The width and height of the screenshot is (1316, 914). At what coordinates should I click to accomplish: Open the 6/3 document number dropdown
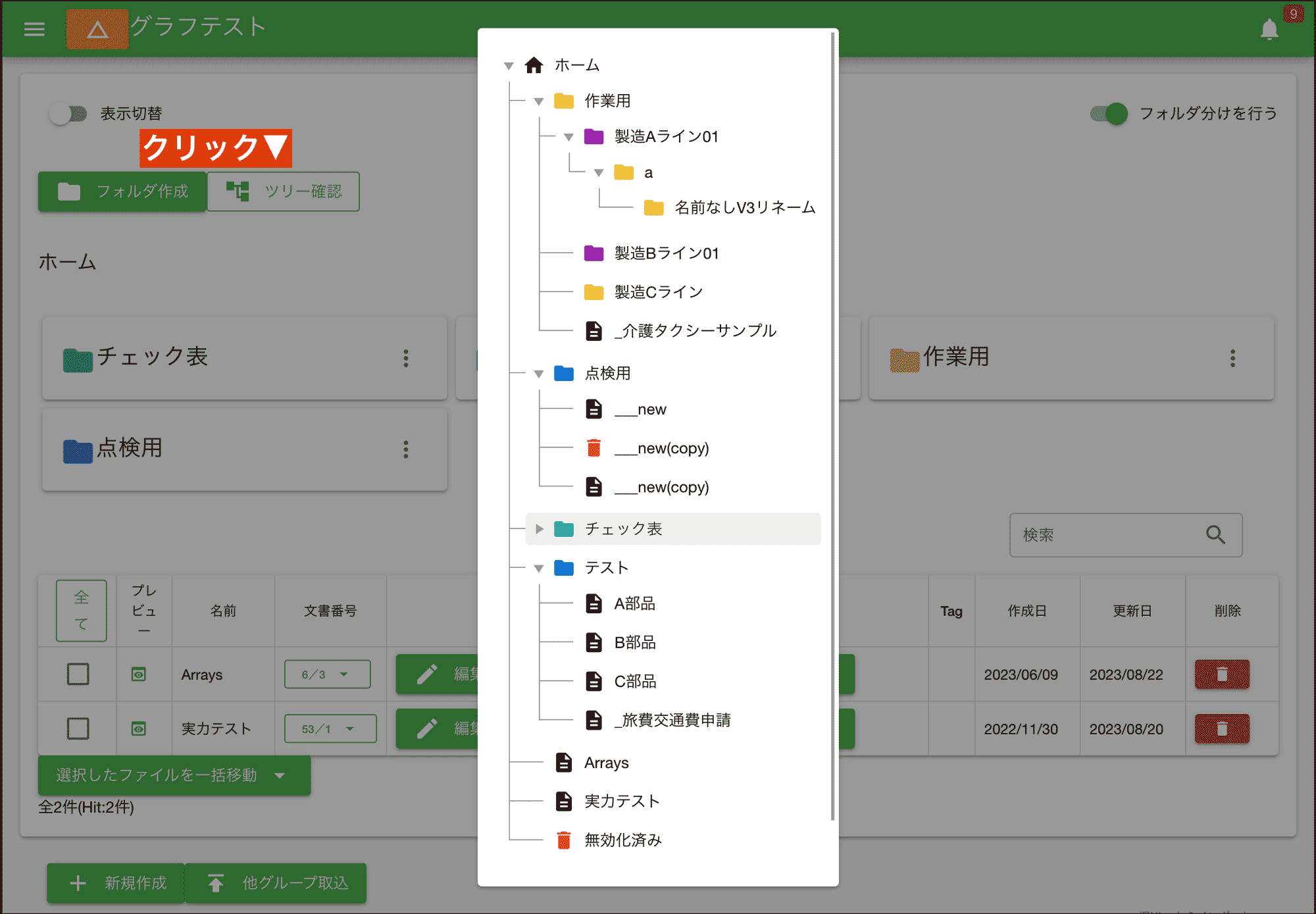[x=327, y=674]
